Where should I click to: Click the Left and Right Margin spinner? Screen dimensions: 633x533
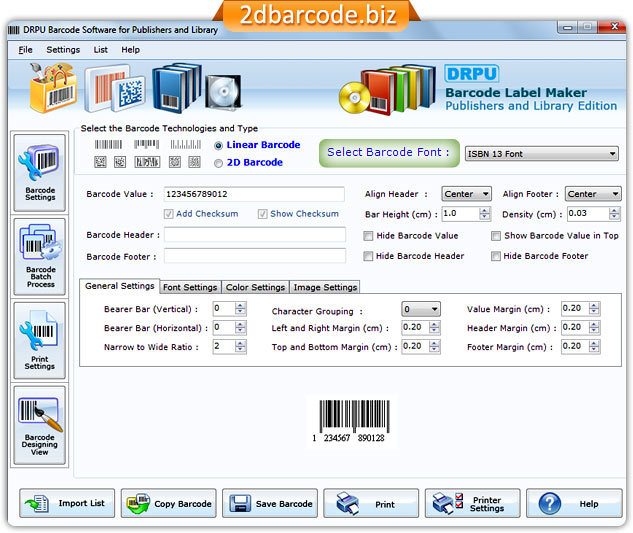click(x=434, y=327)
